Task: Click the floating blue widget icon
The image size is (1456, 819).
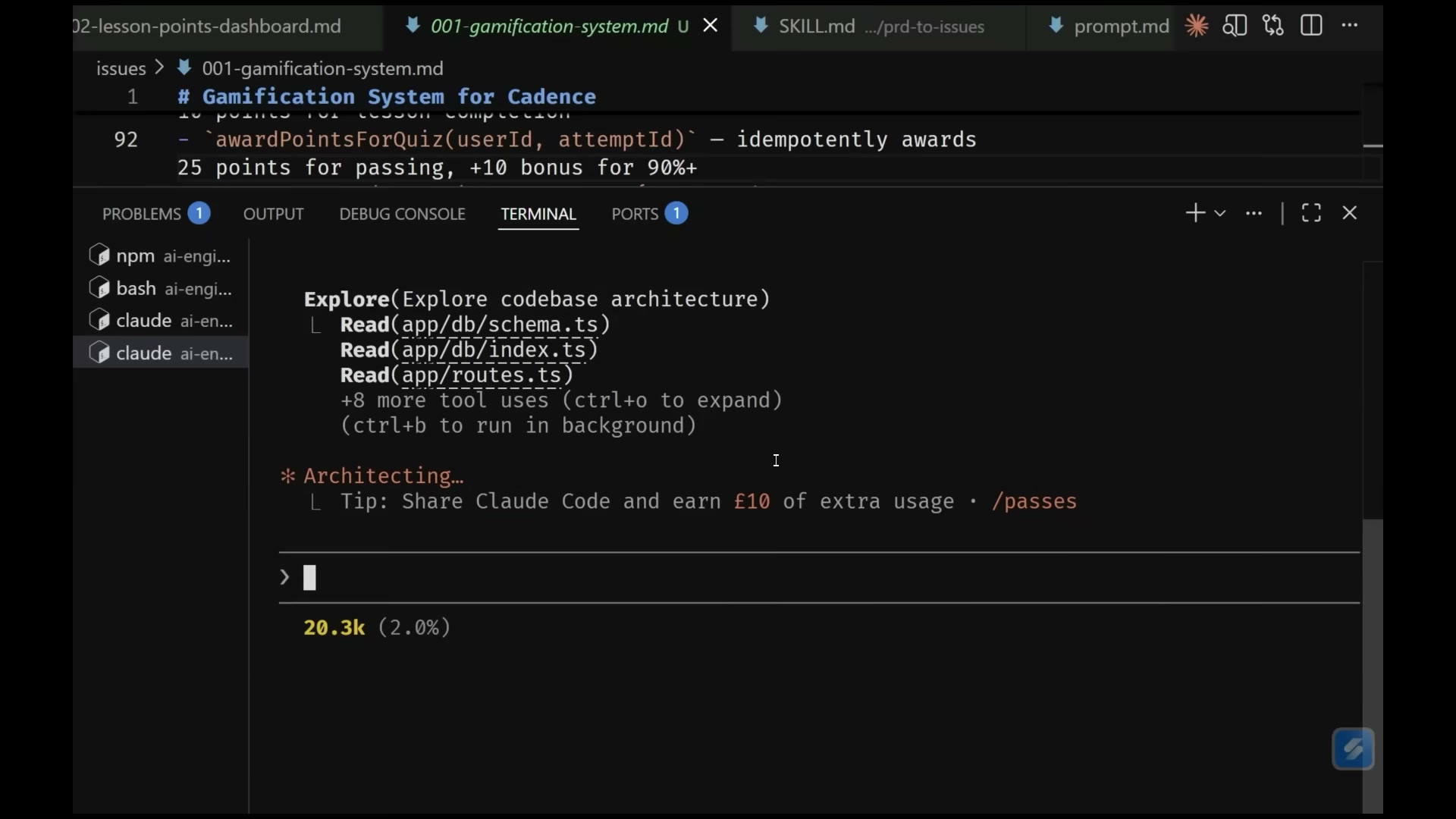Action: tap(1354, 749)
